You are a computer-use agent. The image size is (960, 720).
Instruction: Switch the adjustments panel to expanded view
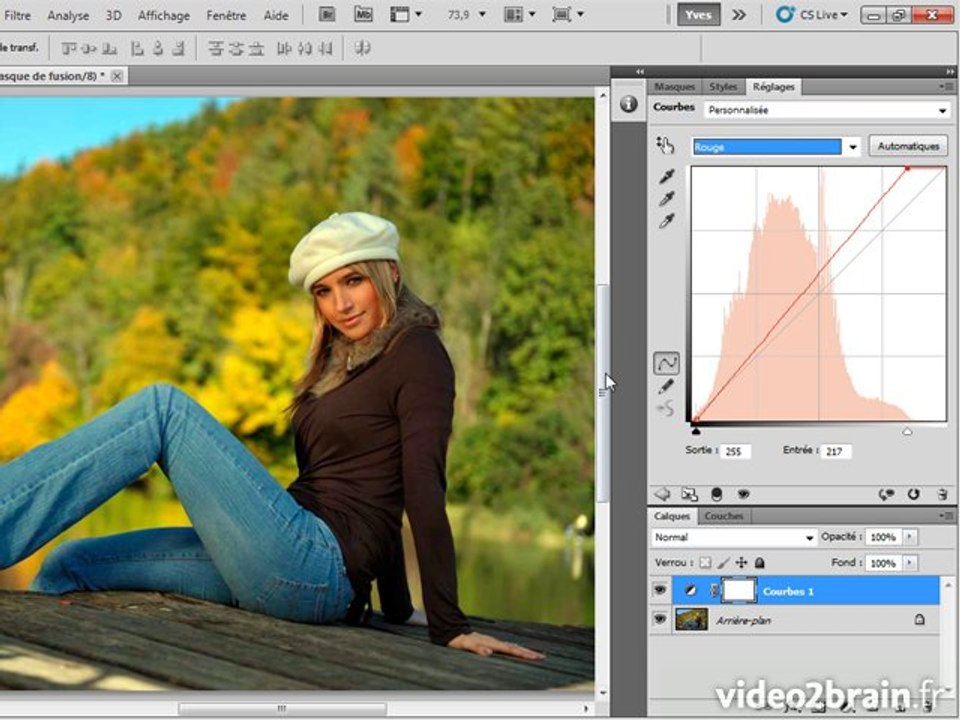coord(689,494)
